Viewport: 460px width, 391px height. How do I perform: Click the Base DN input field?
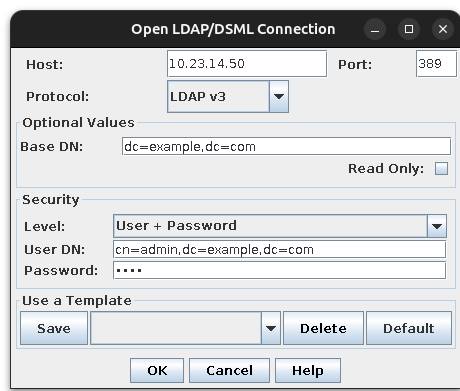pos(286,146)
